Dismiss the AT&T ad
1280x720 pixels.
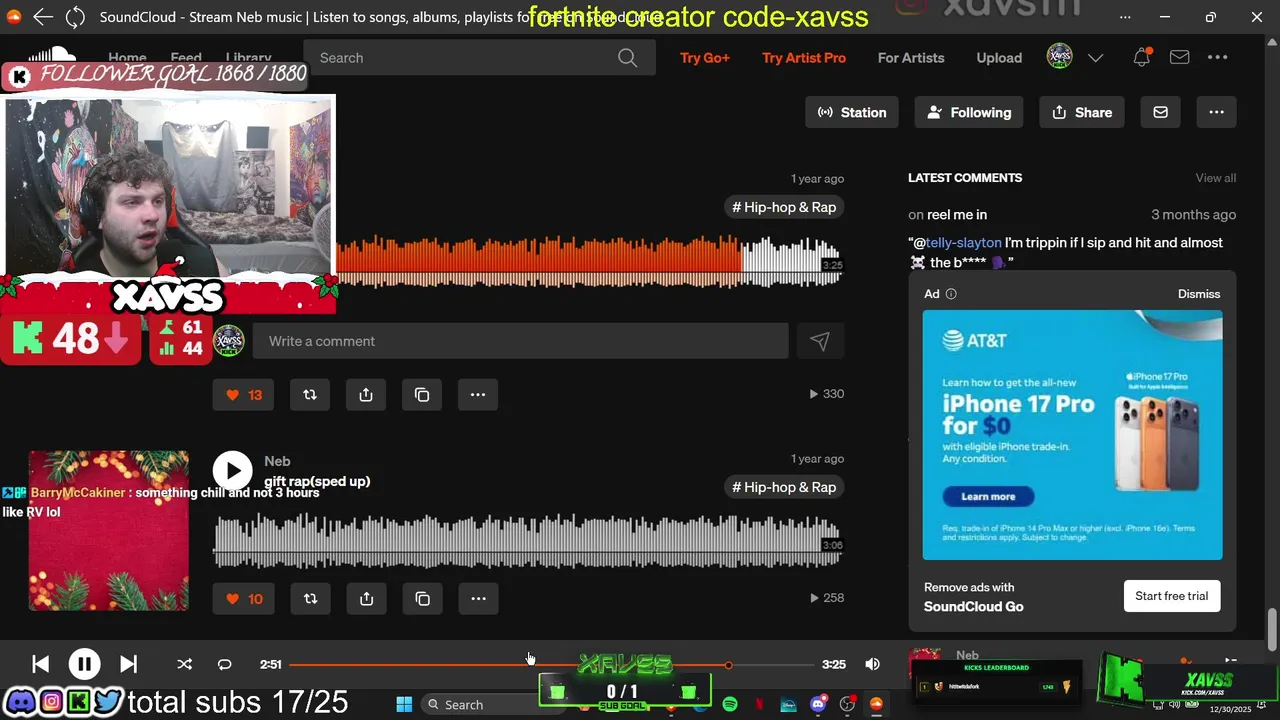[1199, 294]
